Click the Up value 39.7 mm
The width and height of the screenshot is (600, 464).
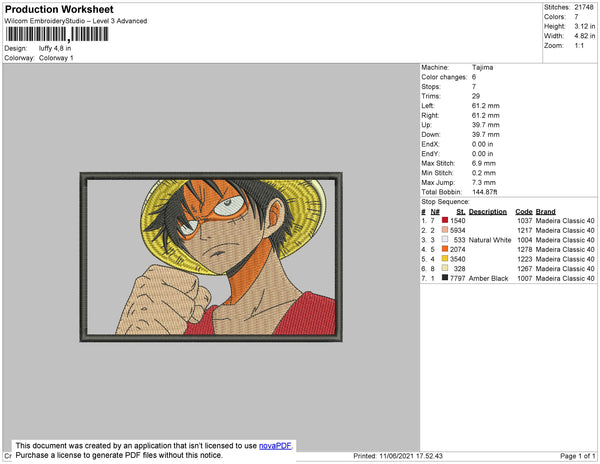click(485, 125)
